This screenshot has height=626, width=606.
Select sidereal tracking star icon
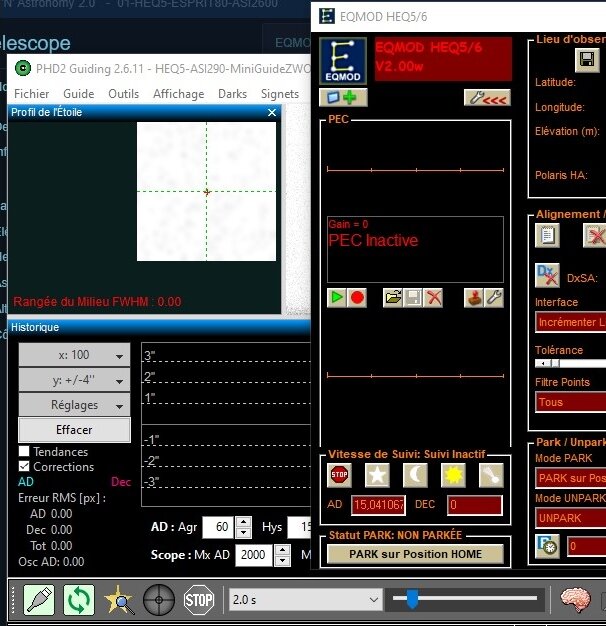(x=377, y=475)
